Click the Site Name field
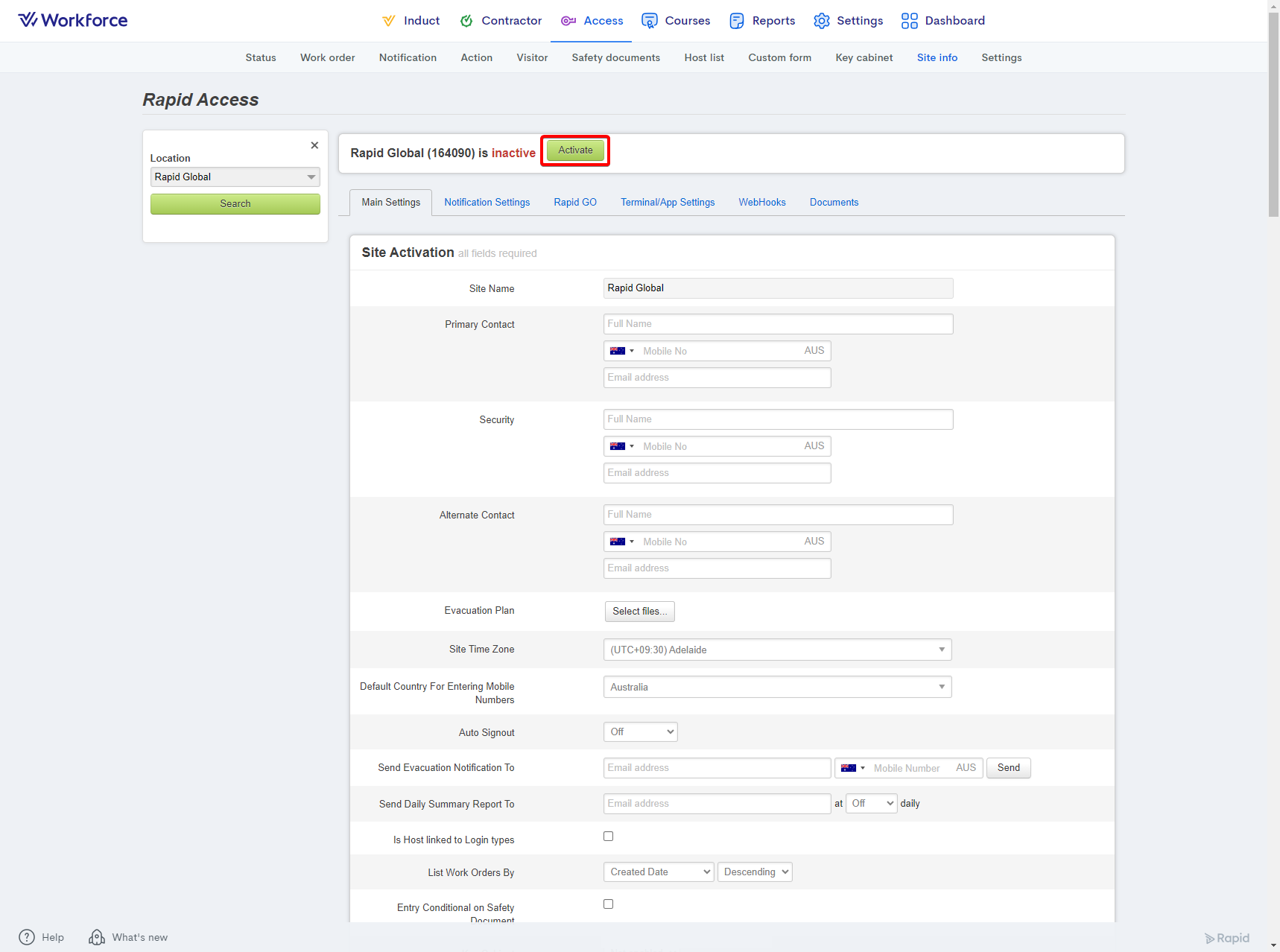The image size is (1280, 952). (x=779, y=288)
